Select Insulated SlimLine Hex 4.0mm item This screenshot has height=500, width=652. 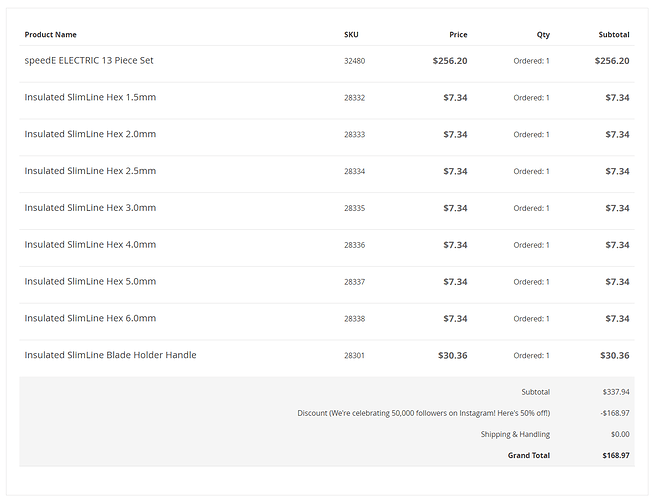(x=90, y=245)
